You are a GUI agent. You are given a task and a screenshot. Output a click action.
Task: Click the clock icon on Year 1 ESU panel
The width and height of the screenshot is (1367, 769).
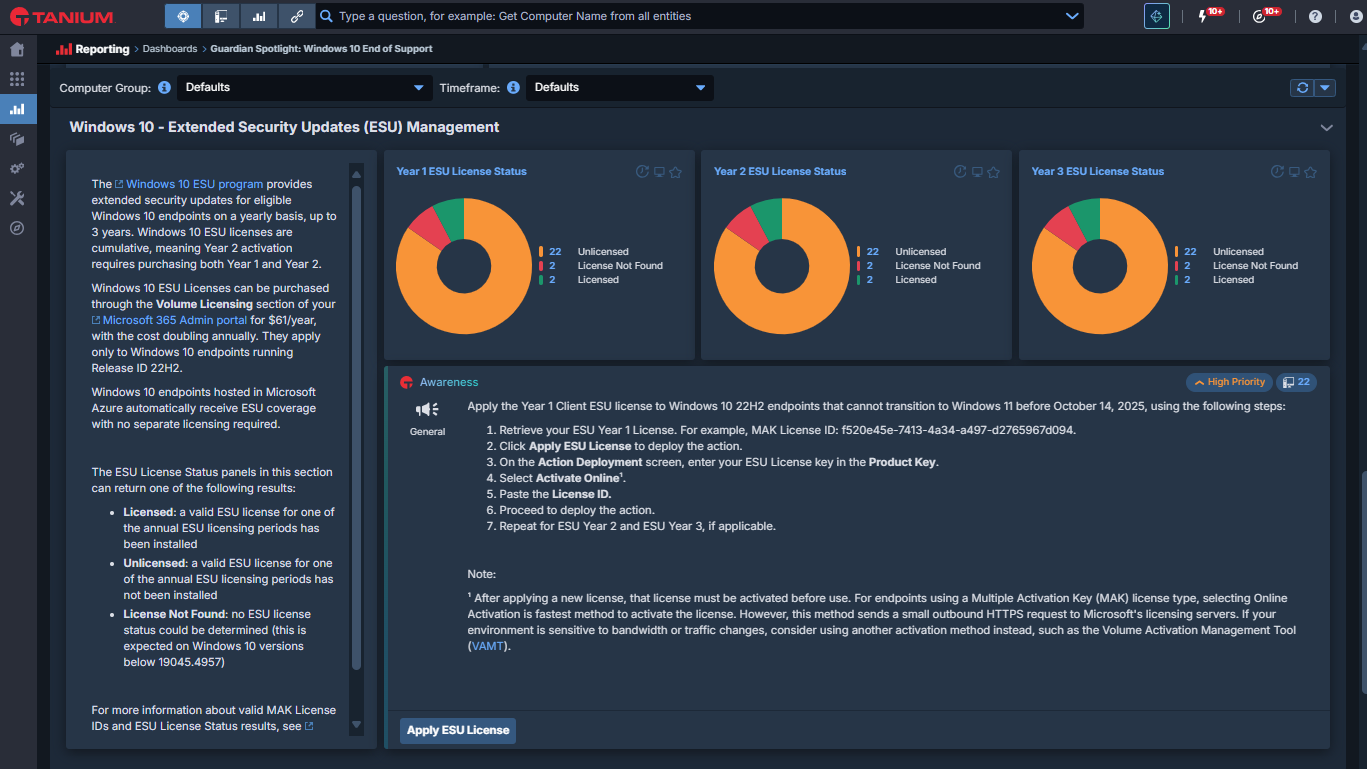click(643, 172)
